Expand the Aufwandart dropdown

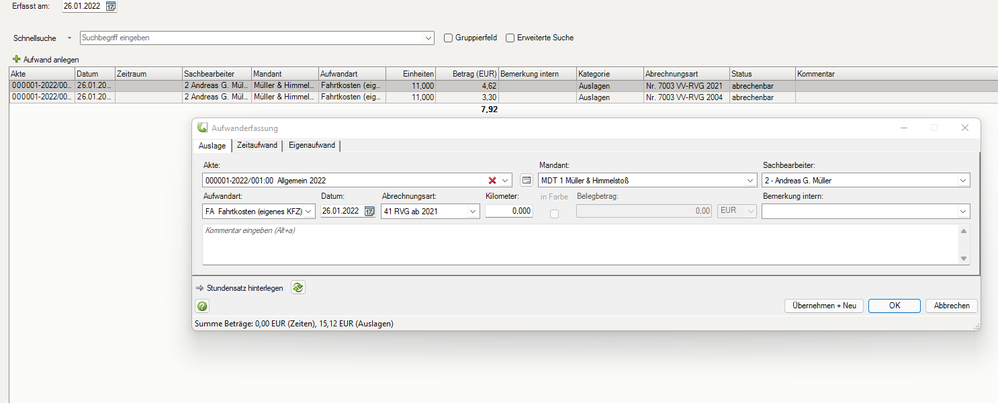[x=308, y=211]
